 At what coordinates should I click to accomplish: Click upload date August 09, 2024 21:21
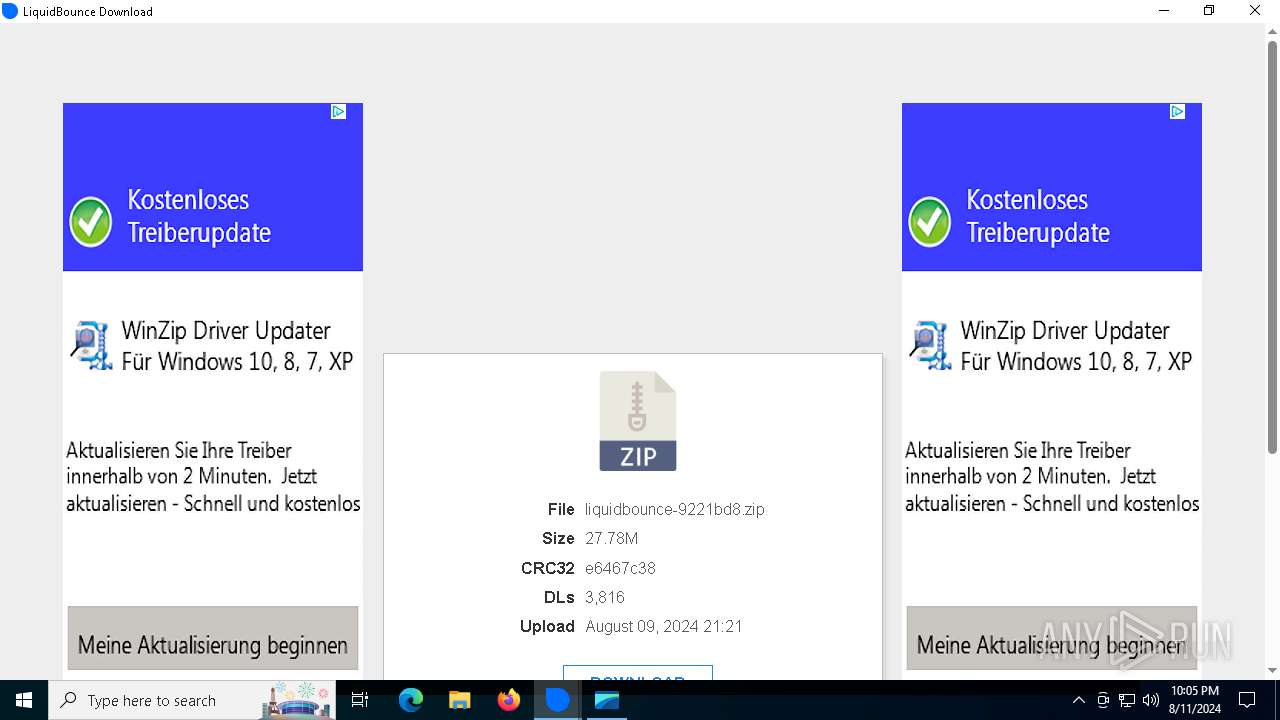[x=664, y=626]
